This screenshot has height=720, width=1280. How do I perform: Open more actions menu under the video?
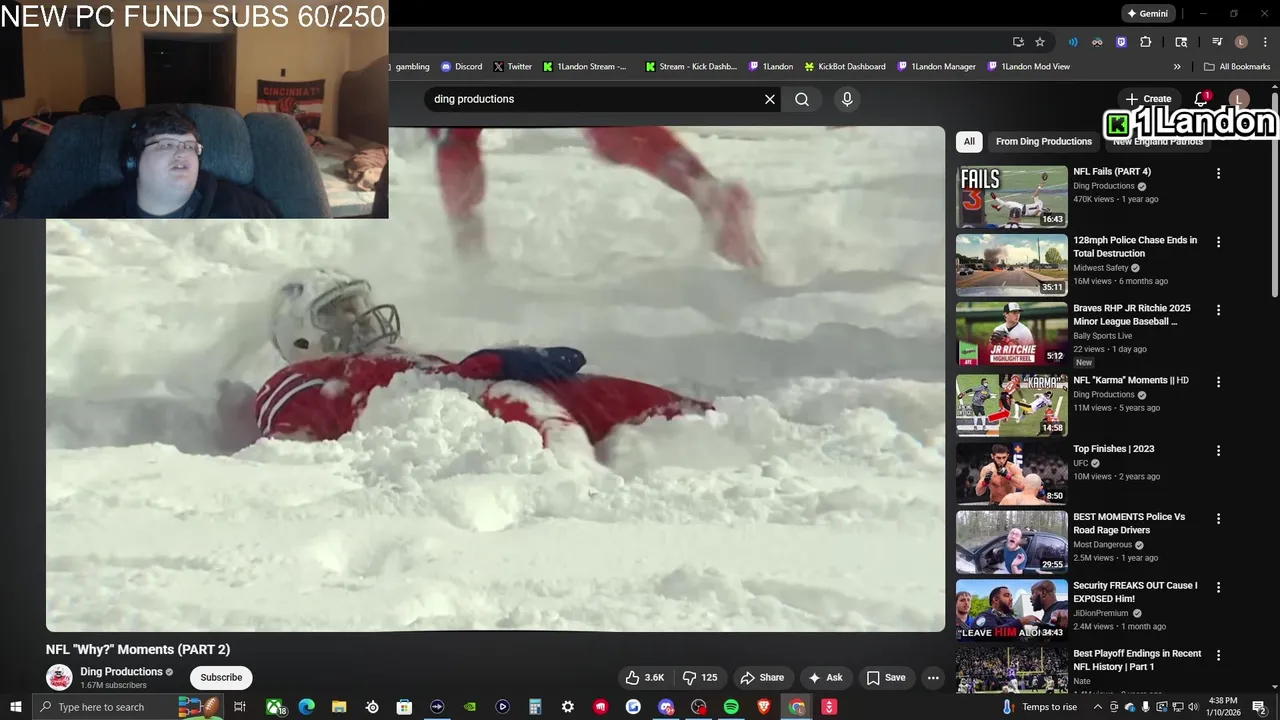pos(933,677)
